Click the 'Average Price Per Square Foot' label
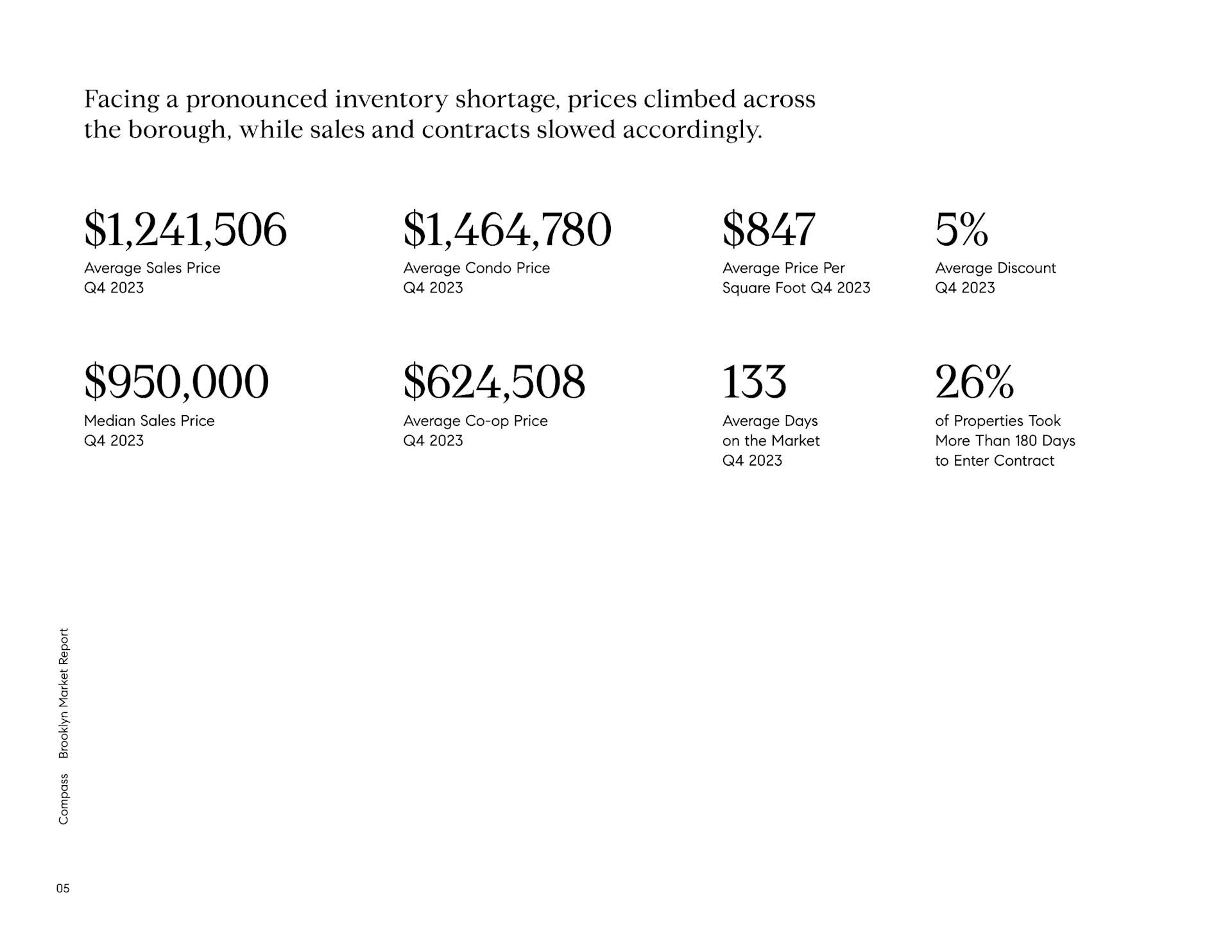This screenshot has height=952, width=1232. pos(796,278)
